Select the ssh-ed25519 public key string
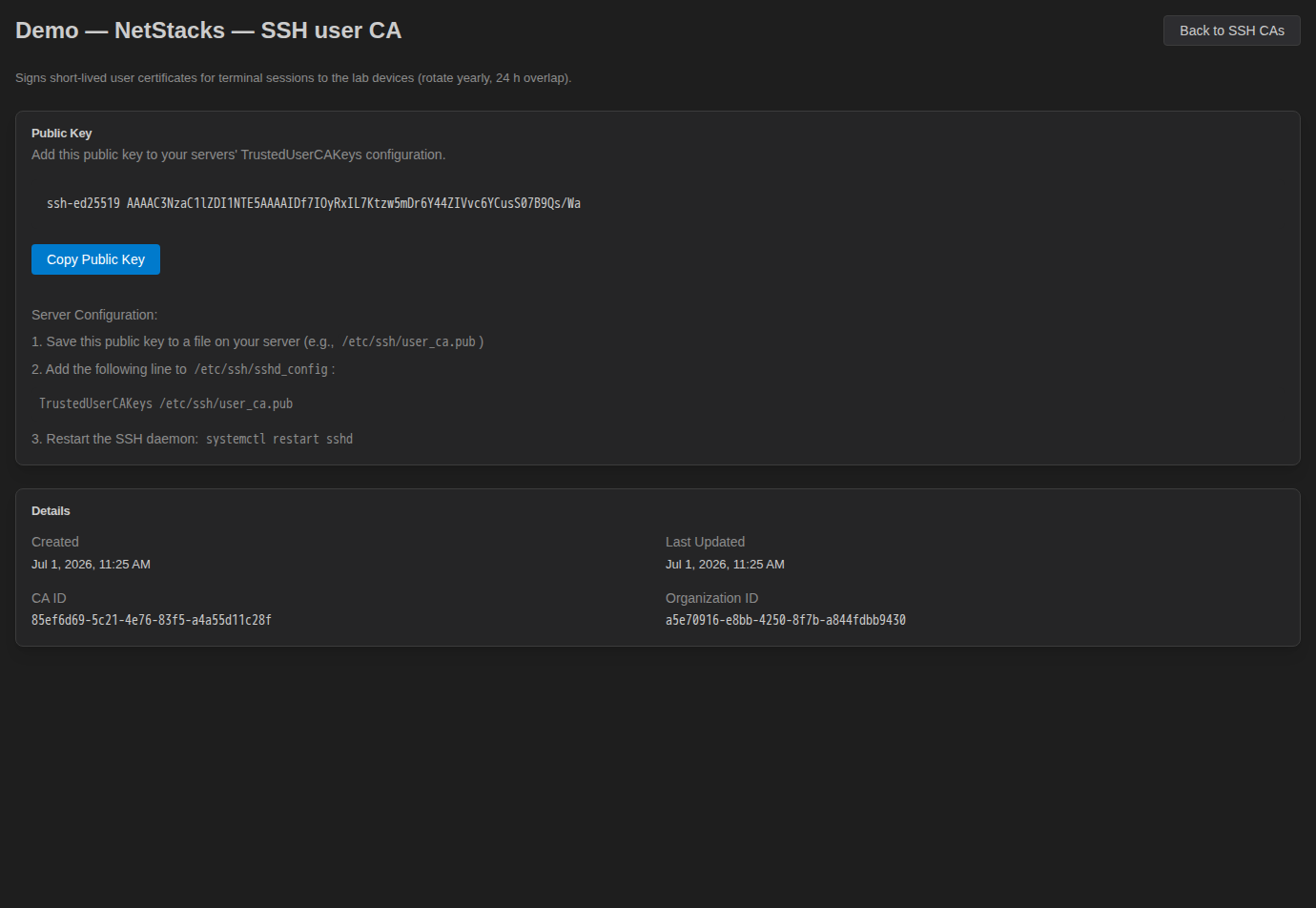This screenshot has height=908, width=1316. tap(314, 203)
